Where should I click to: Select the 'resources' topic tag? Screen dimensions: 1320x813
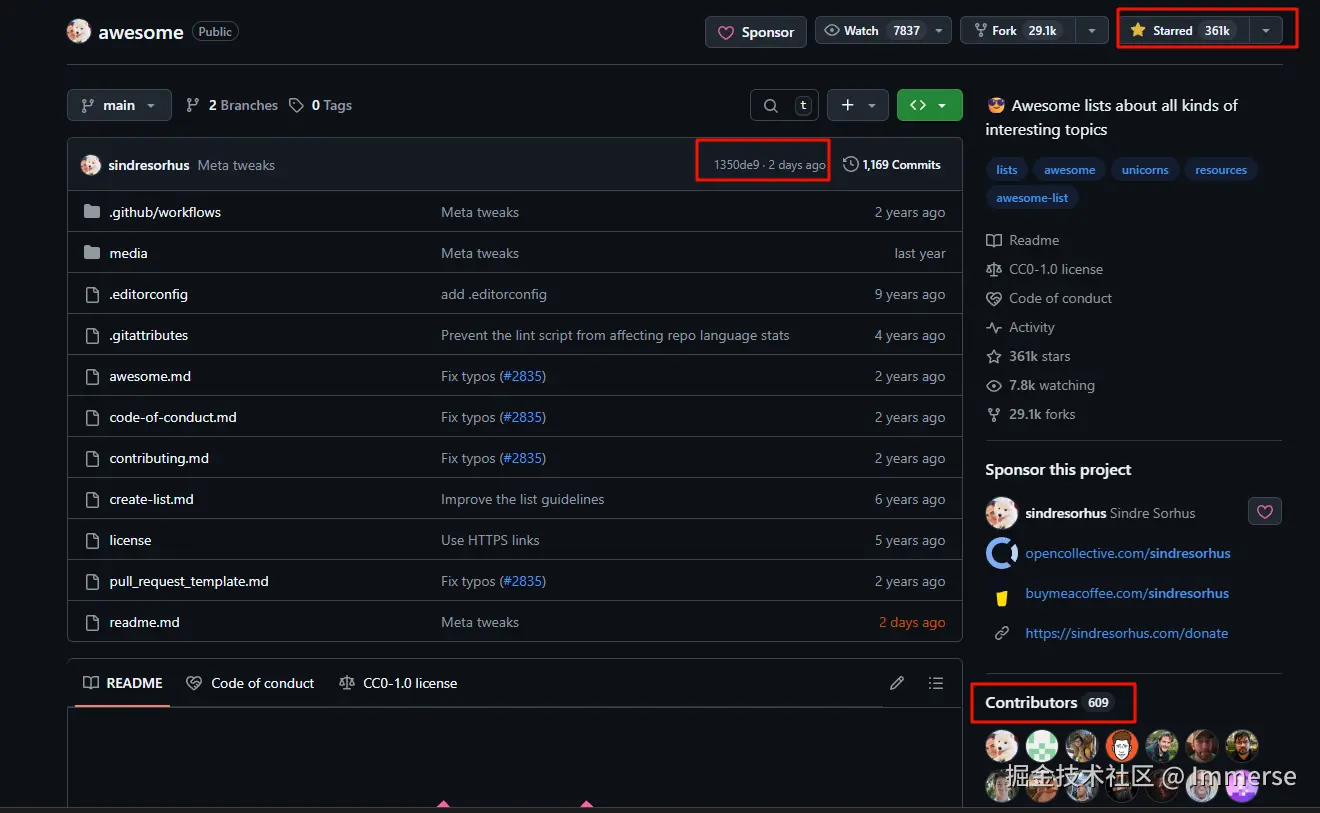1221,170
